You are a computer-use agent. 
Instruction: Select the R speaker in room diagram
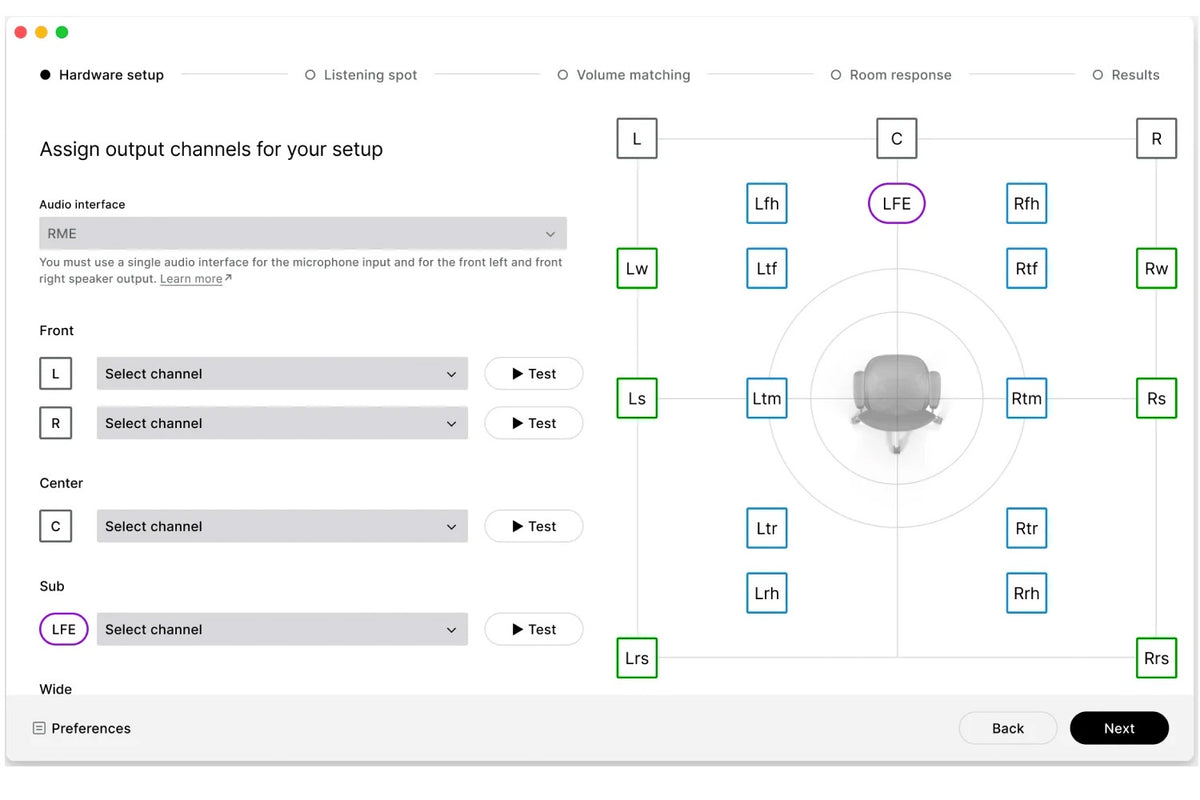coord(1157,139)
